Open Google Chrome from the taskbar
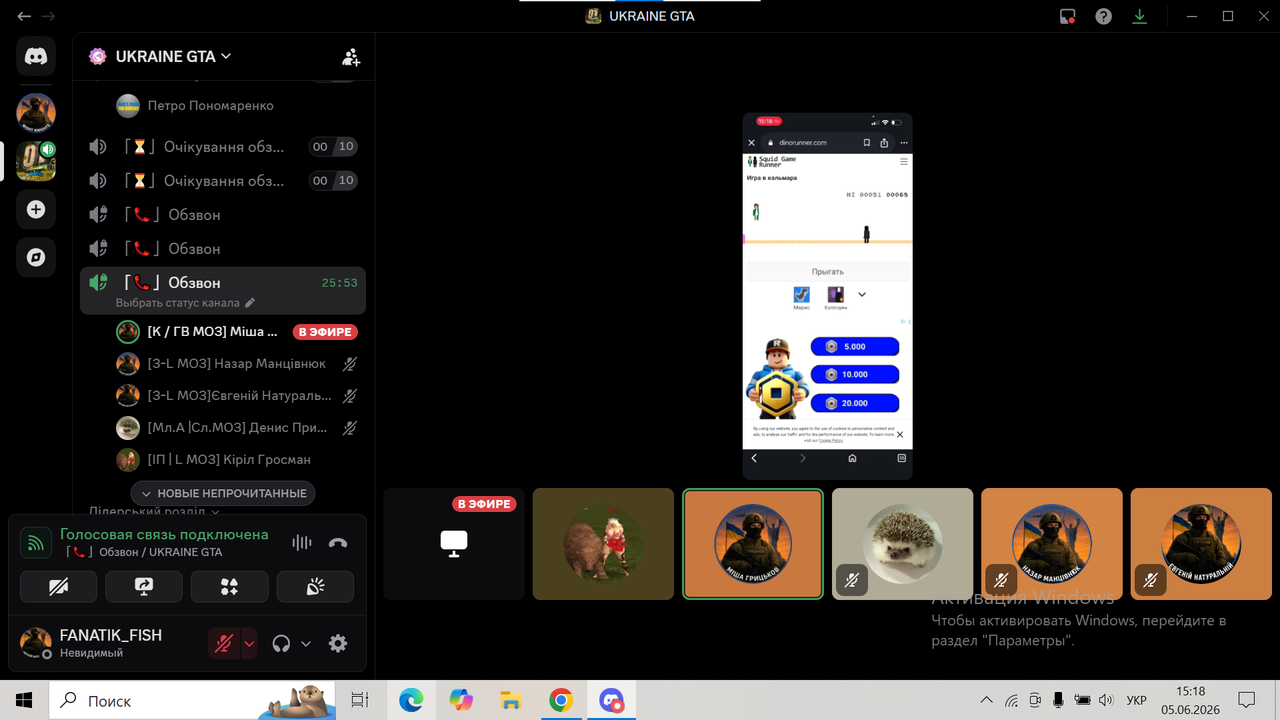 560,700
